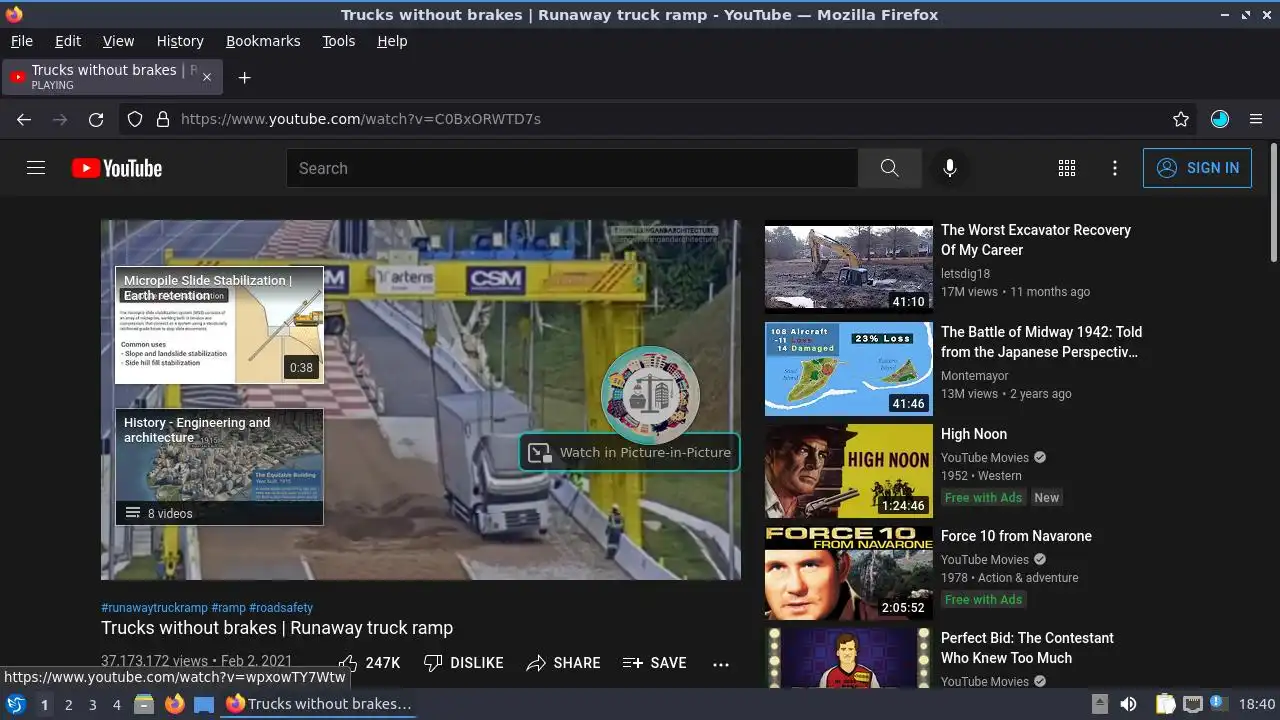Open the volume speaker tray icon
1280x720 pixels.
click(x=1128, y=704)
